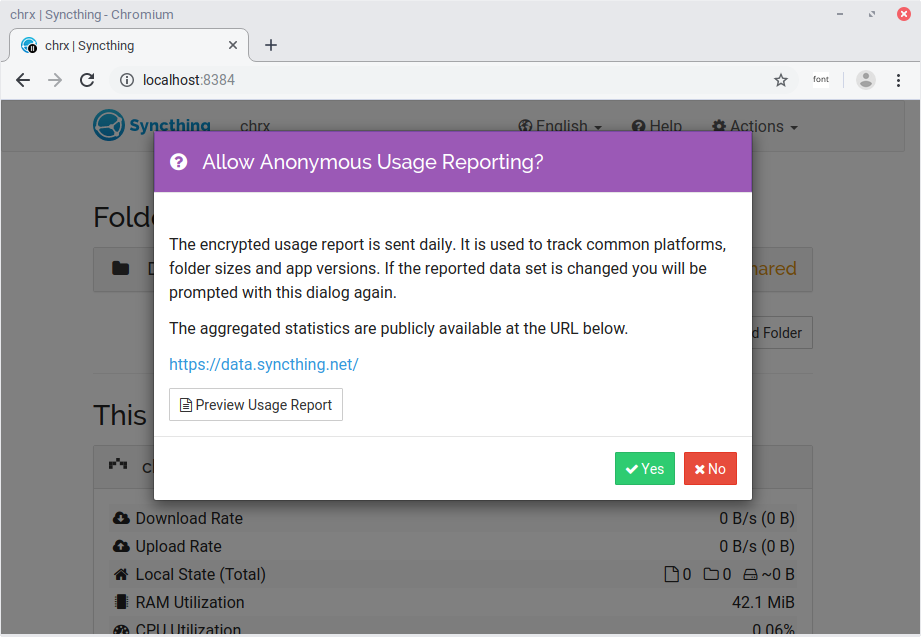The height and width of the screenshot is (637, 921).
Task: Click the Download Rate row icon
Action: [121, 518]
